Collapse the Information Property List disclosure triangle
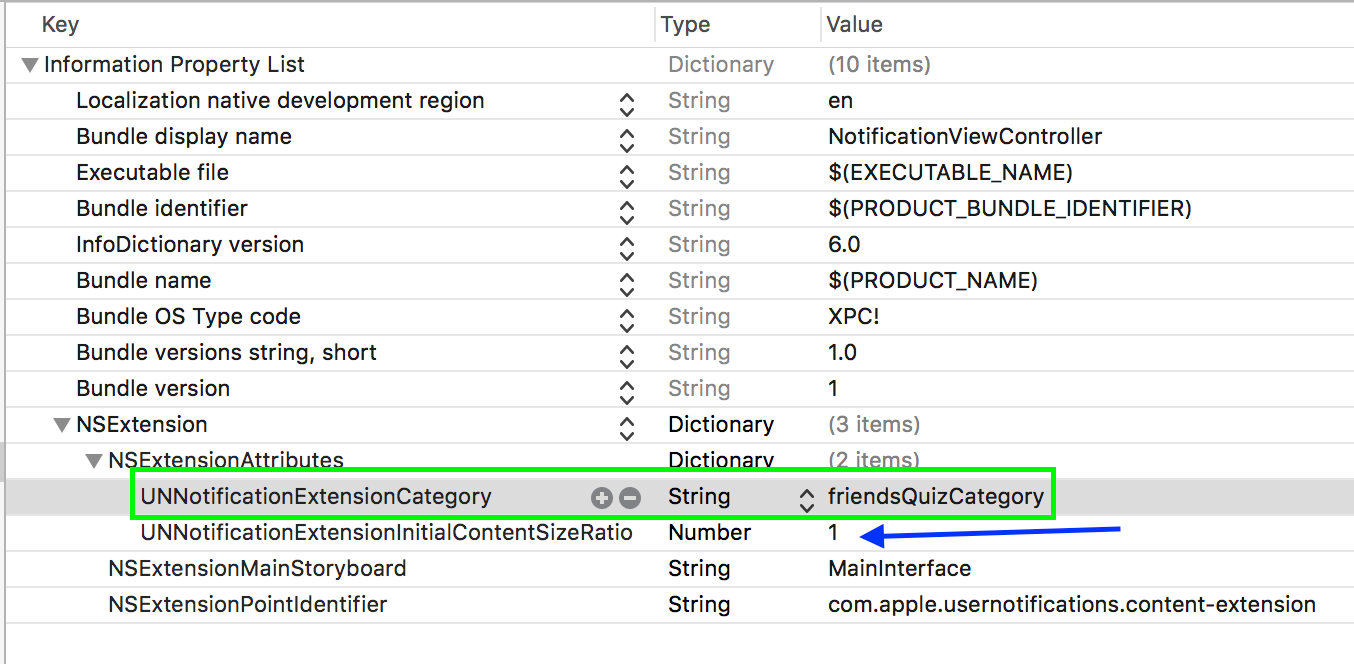Viewport: 1354px width, 664px height. pos(29,66)
